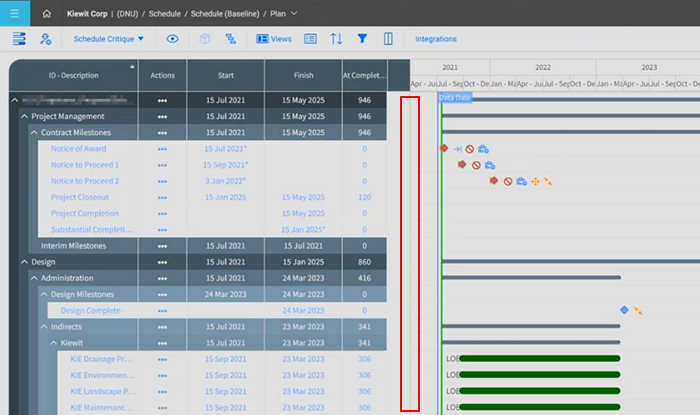Open actions menu for Design Complete
This screenshot has height=415, width=700.
[x=162, y=311]
